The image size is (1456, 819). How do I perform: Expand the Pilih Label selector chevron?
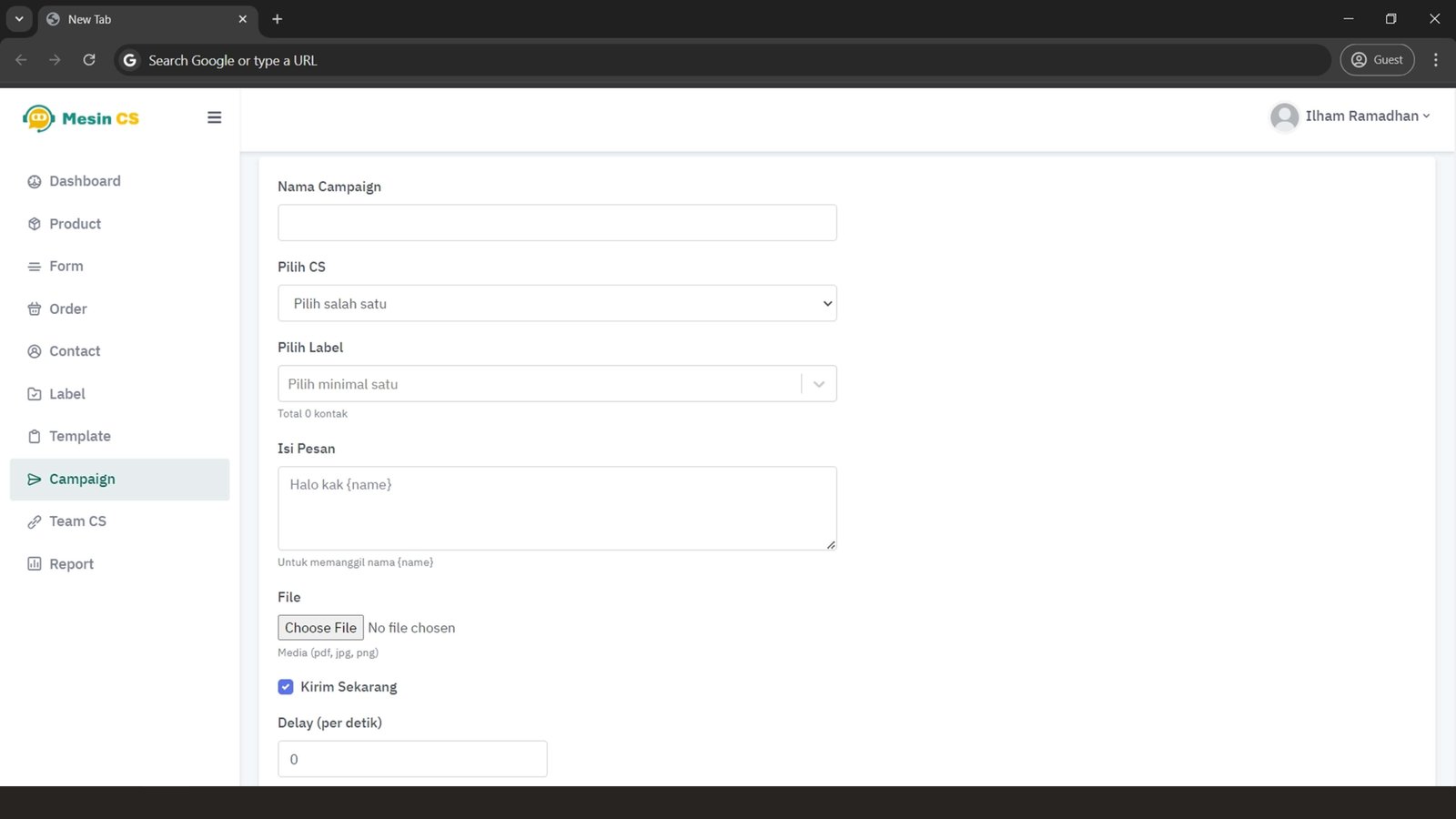pyautogui.click(x=819, y=384)
